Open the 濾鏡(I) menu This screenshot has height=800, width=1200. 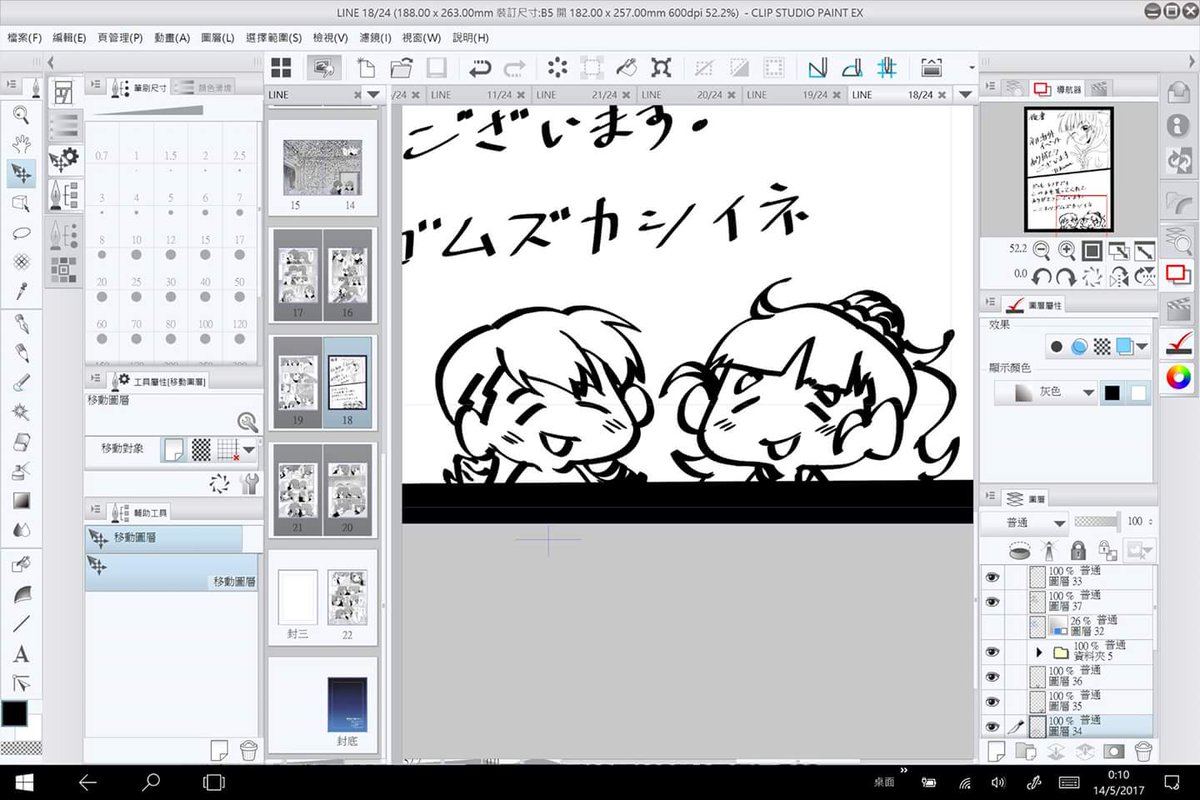coord(373,37)
